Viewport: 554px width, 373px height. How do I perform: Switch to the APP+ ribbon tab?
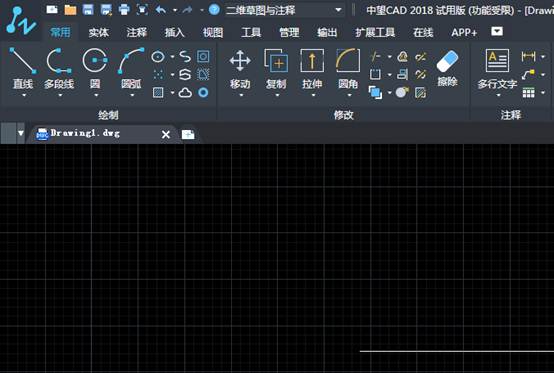click(x=464, y=33)
